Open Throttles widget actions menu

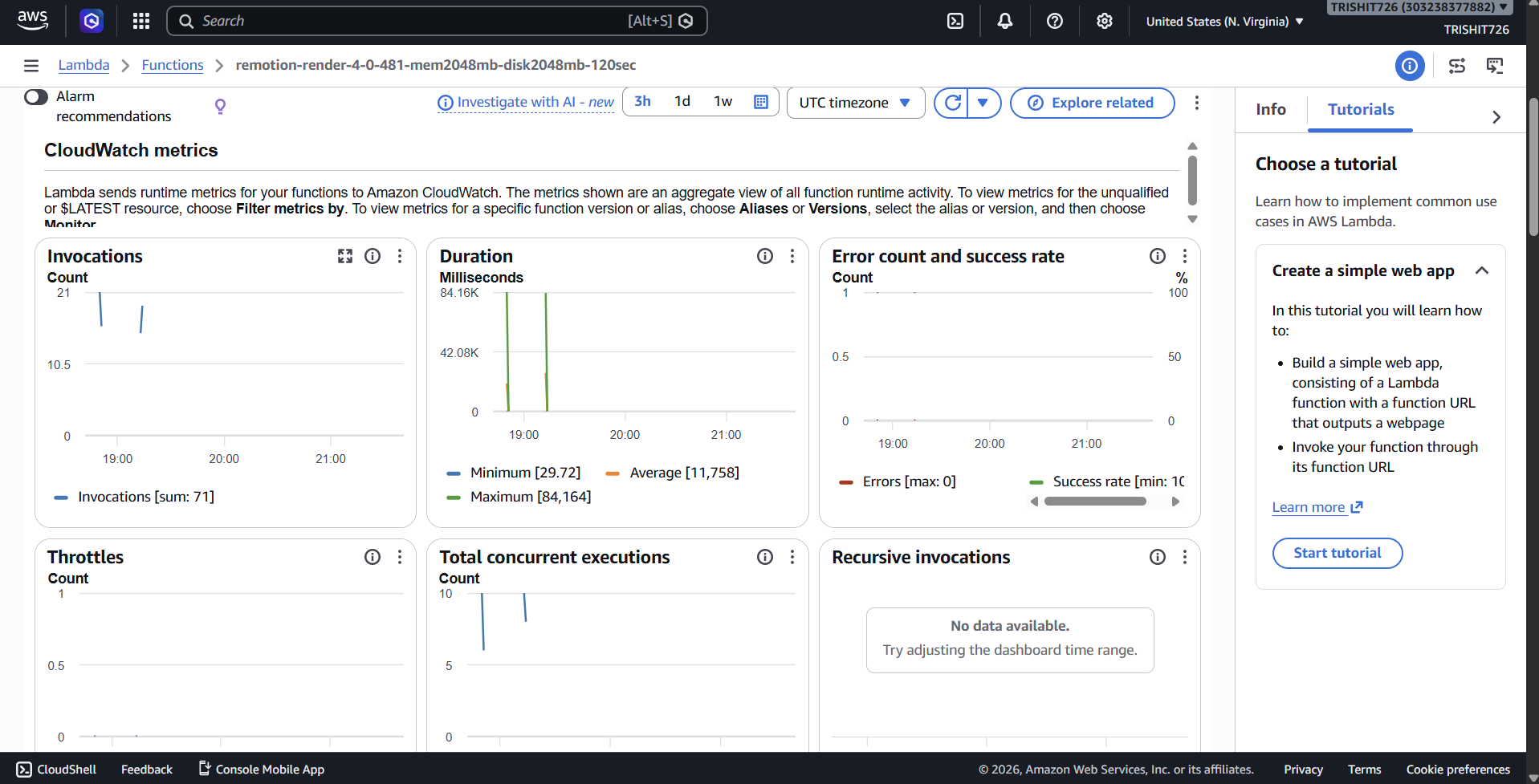tap(400, 557)
